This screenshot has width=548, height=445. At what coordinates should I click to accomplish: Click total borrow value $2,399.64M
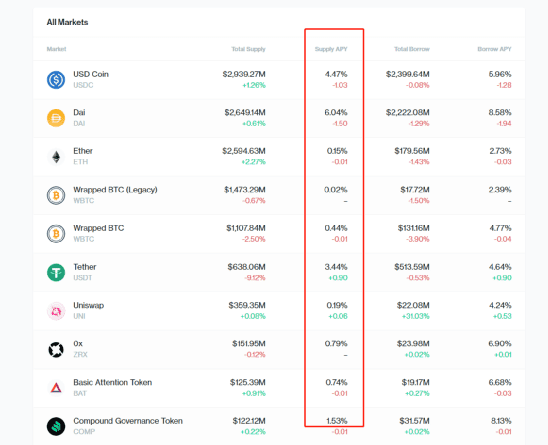coord(408,74)
